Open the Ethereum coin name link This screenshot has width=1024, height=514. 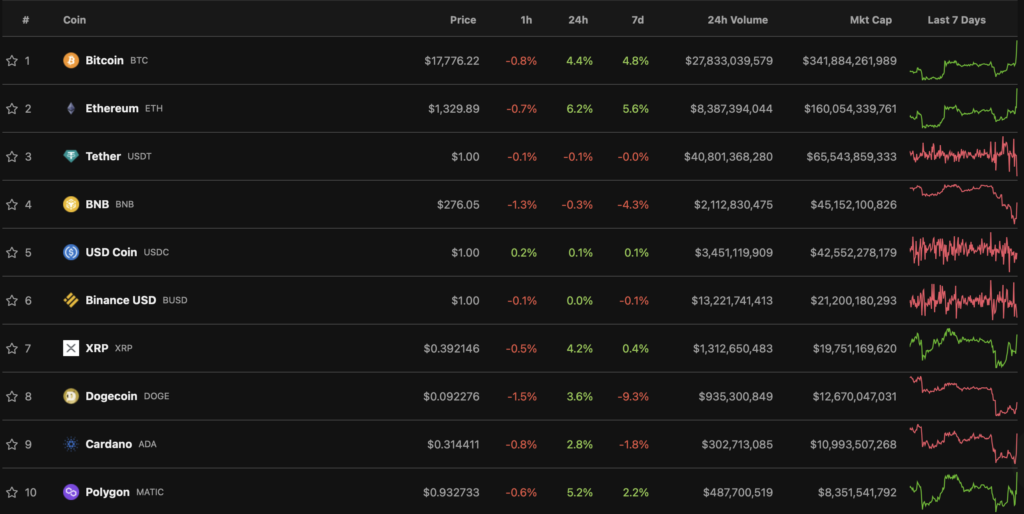pos(112,109)
